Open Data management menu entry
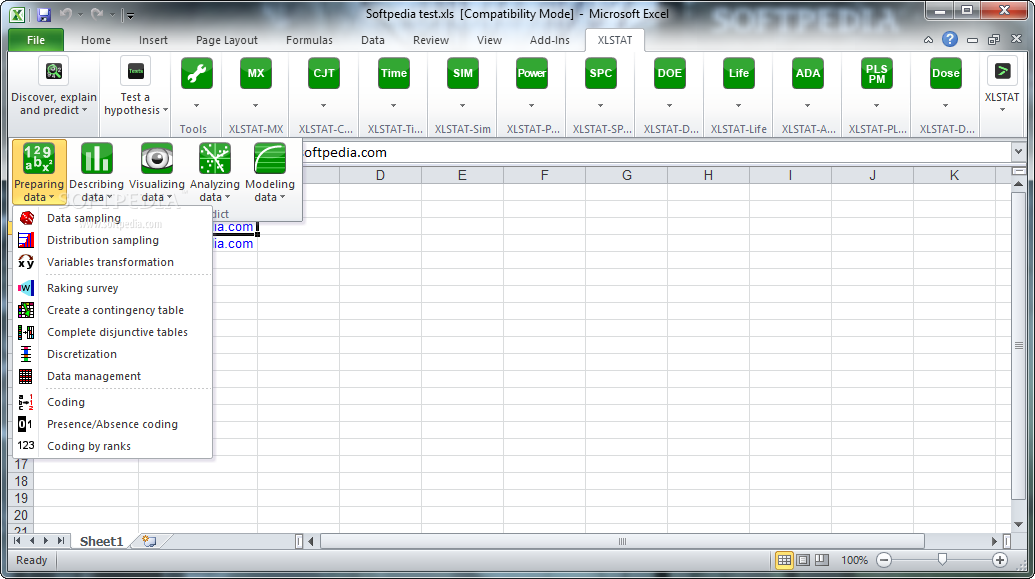 tap(113, 376)
